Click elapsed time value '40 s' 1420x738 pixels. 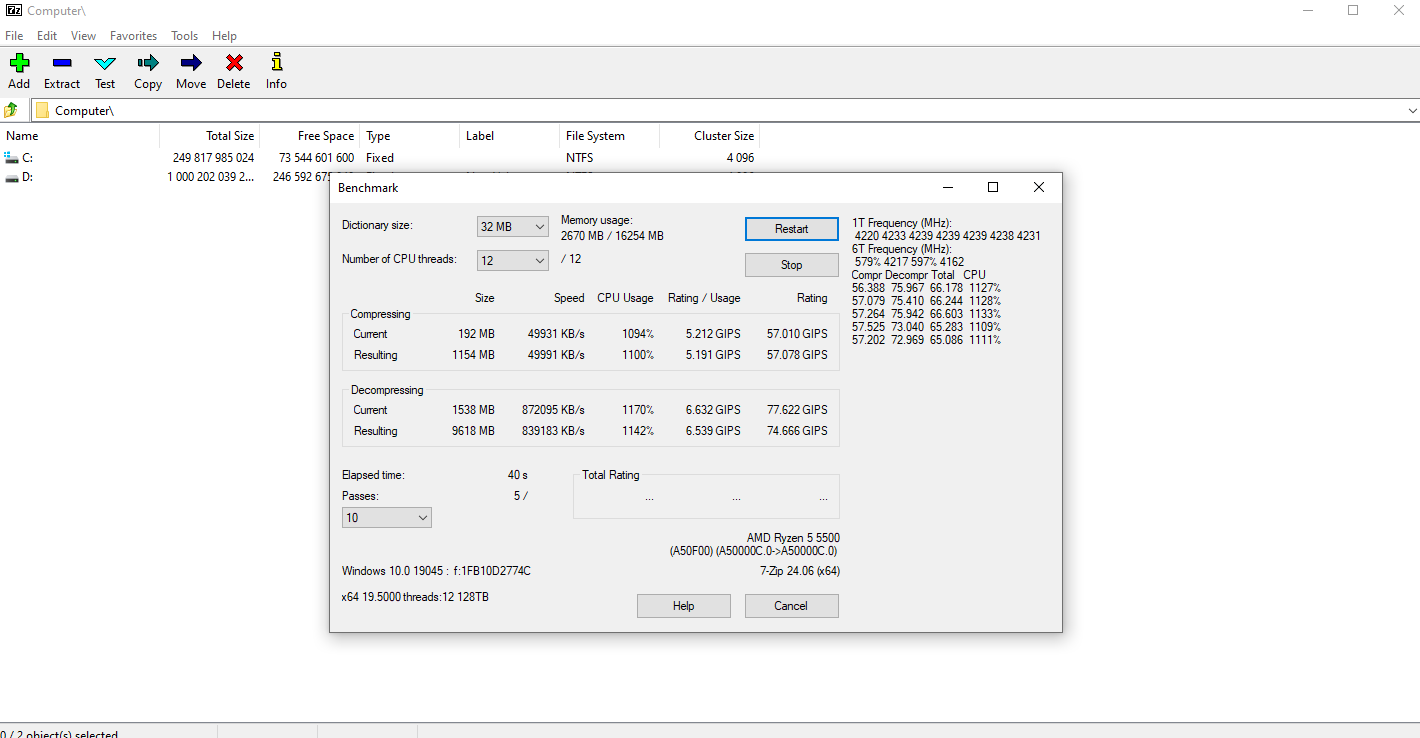(x=517, y=475)
